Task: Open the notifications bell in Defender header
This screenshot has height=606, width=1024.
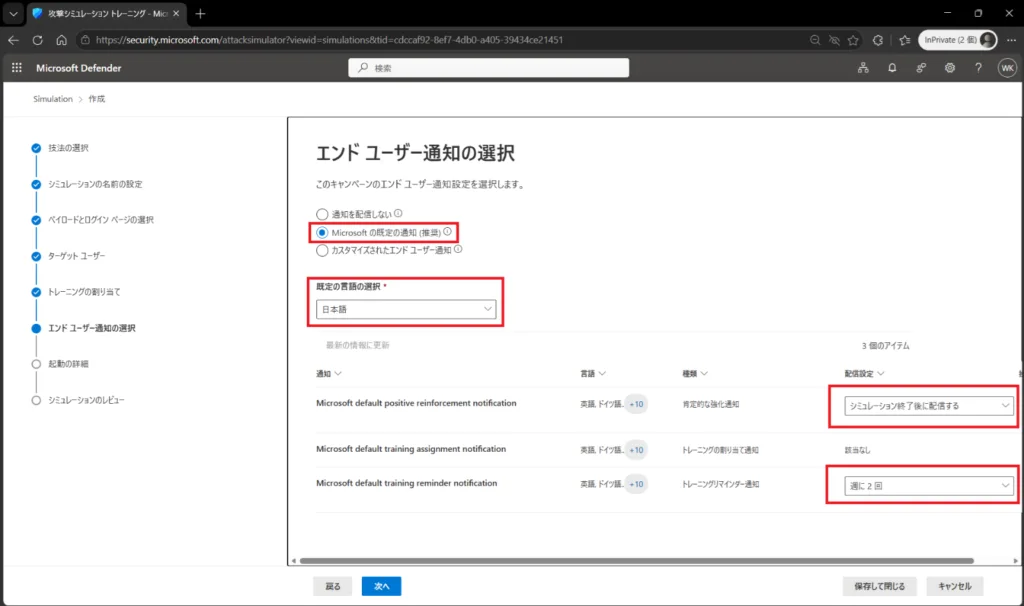Action: pos(892,68)
